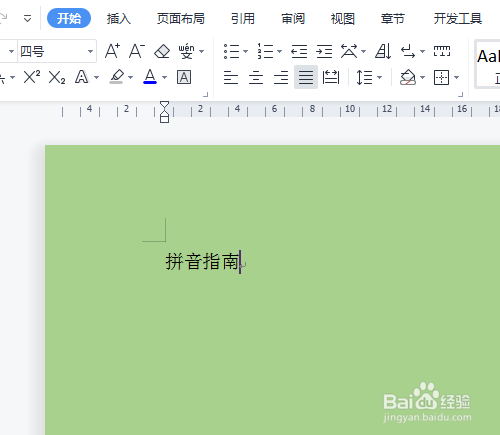Viewport: 500px width, 435px height.
Task: Select the AaBb style preview
Action: pyautogui.click(x=487, y=64)
